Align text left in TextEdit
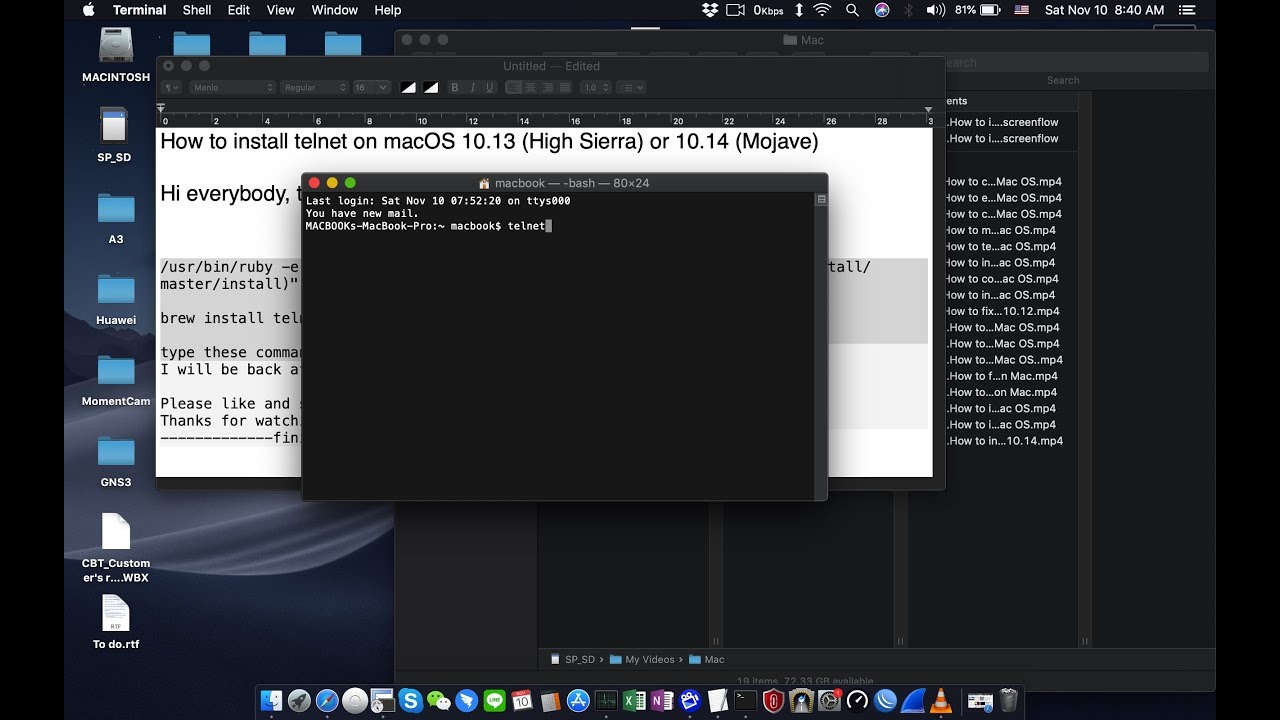 pyautogui.click(x=514, y=88)
